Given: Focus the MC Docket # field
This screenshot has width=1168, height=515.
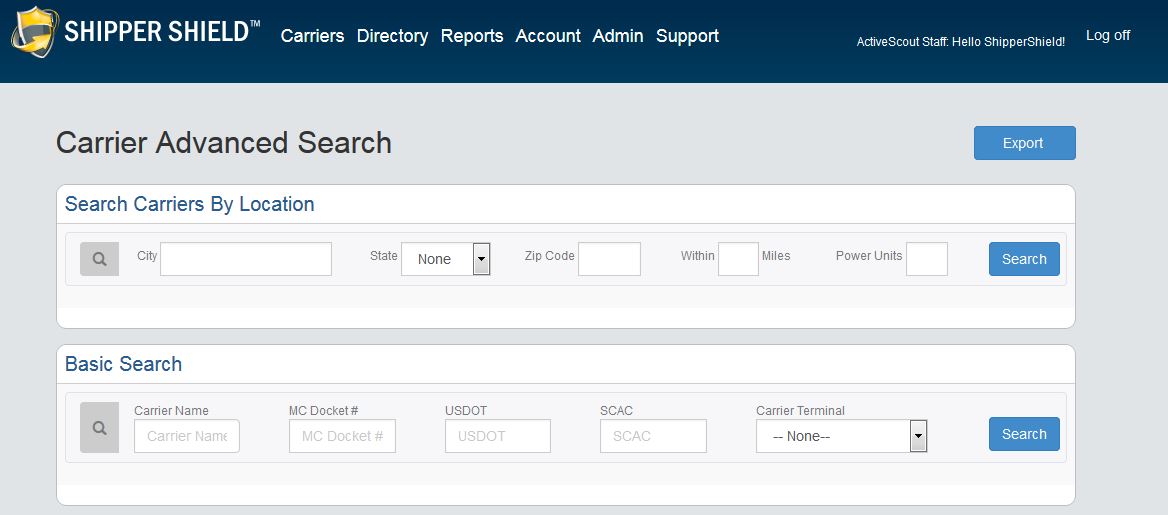Looking at the screenshot, I should pyautogui.click(x=342, y=436).
